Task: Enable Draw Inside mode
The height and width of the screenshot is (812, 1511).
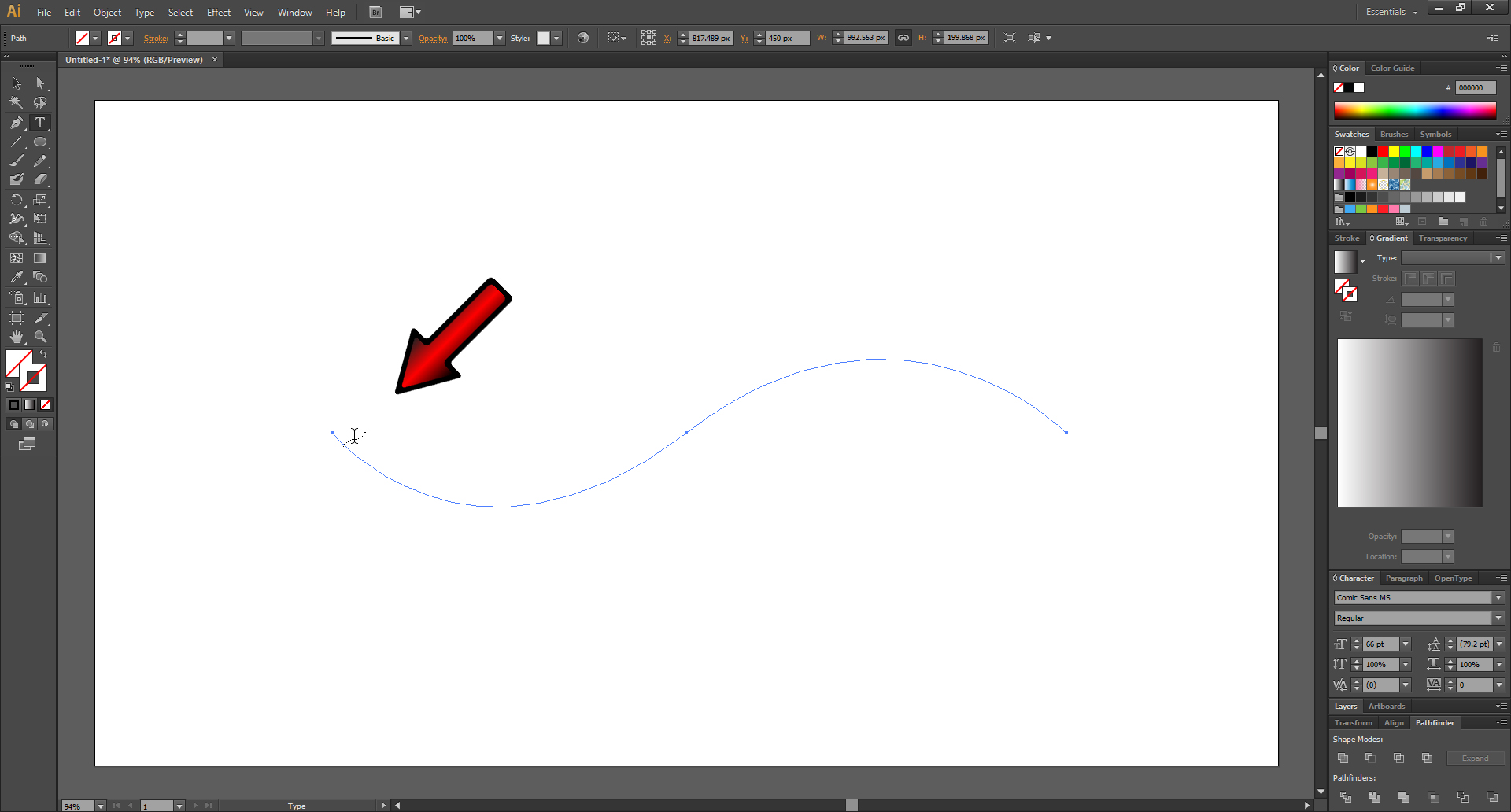Action: [45, 424]
